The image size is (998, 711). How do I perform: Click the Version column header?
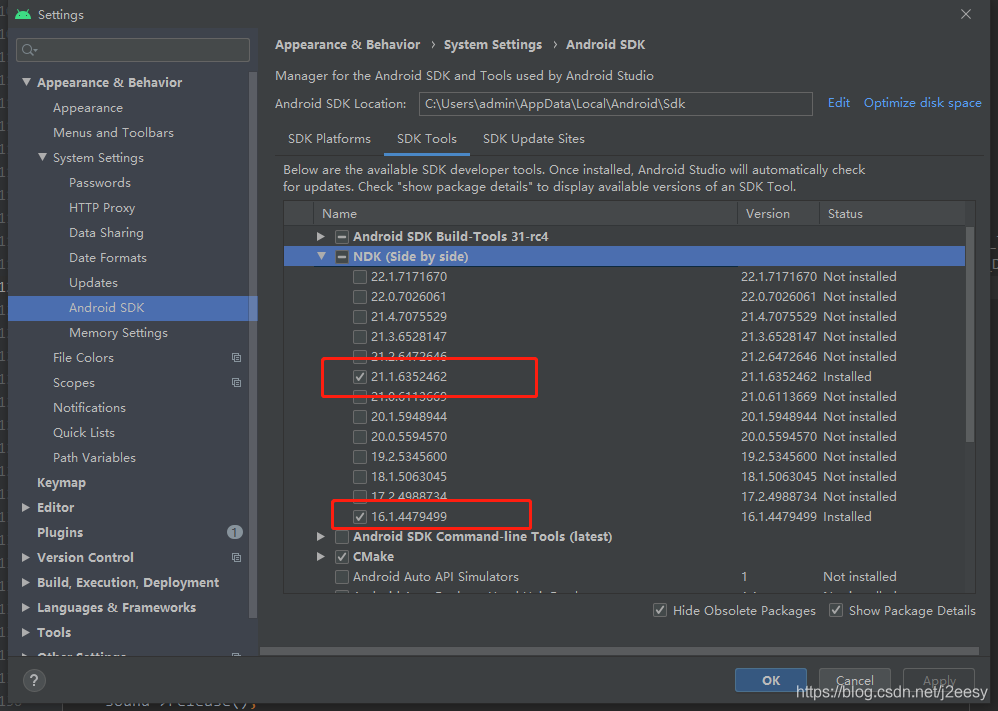click(778, 214)
